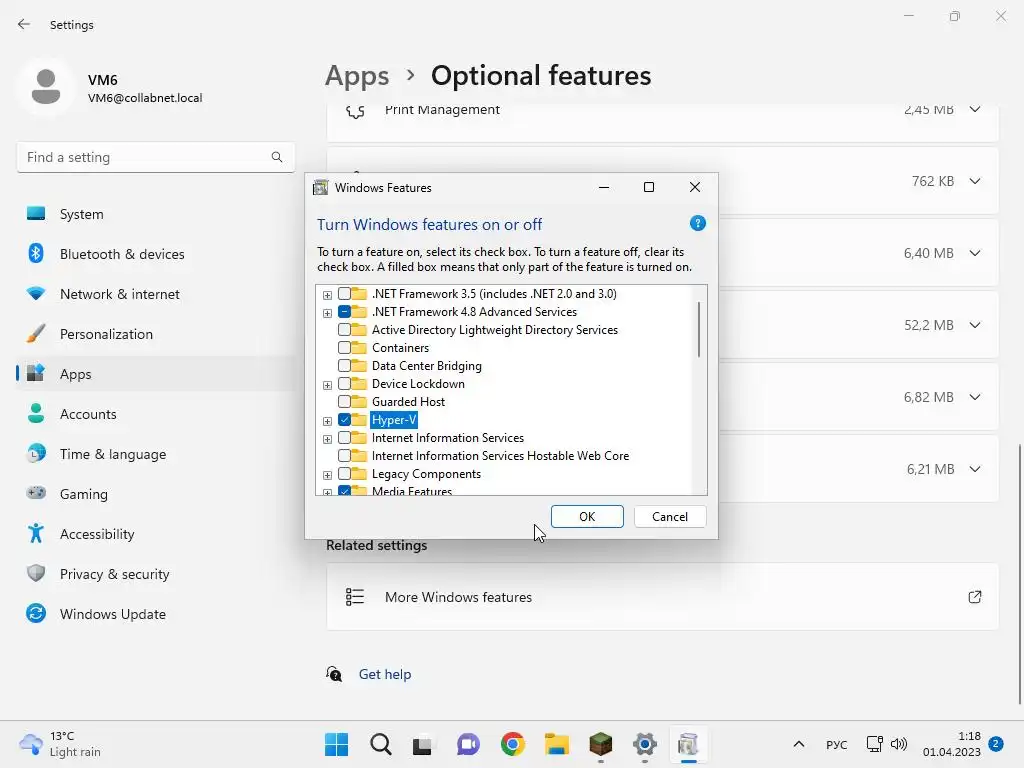The image size is (1024, 768).
Task: Expand Internet Information Services node
Action: point(327,439)
